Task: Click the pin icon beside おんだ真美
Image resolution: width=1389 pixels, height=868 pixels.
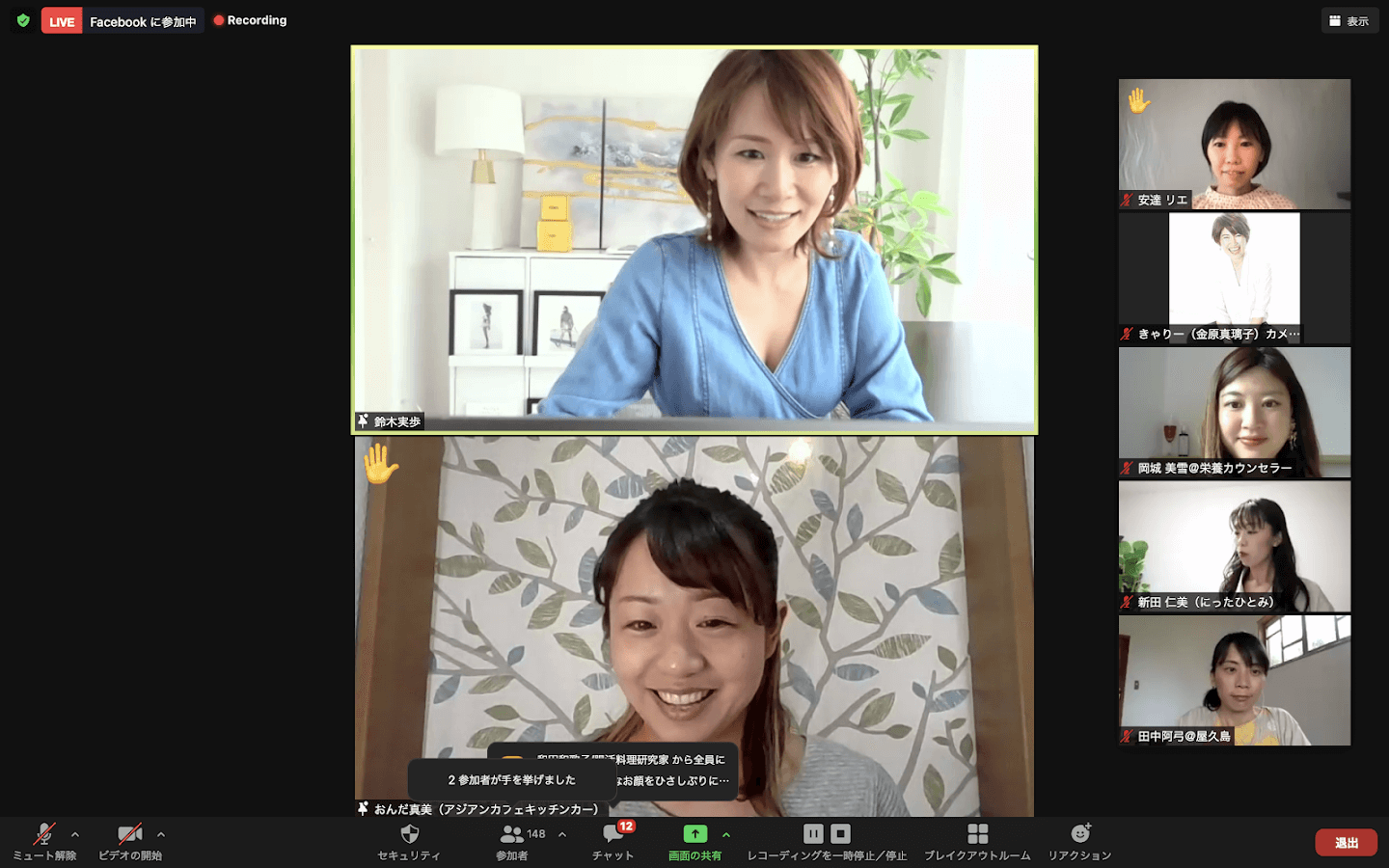Action: (x=363, y=808)
